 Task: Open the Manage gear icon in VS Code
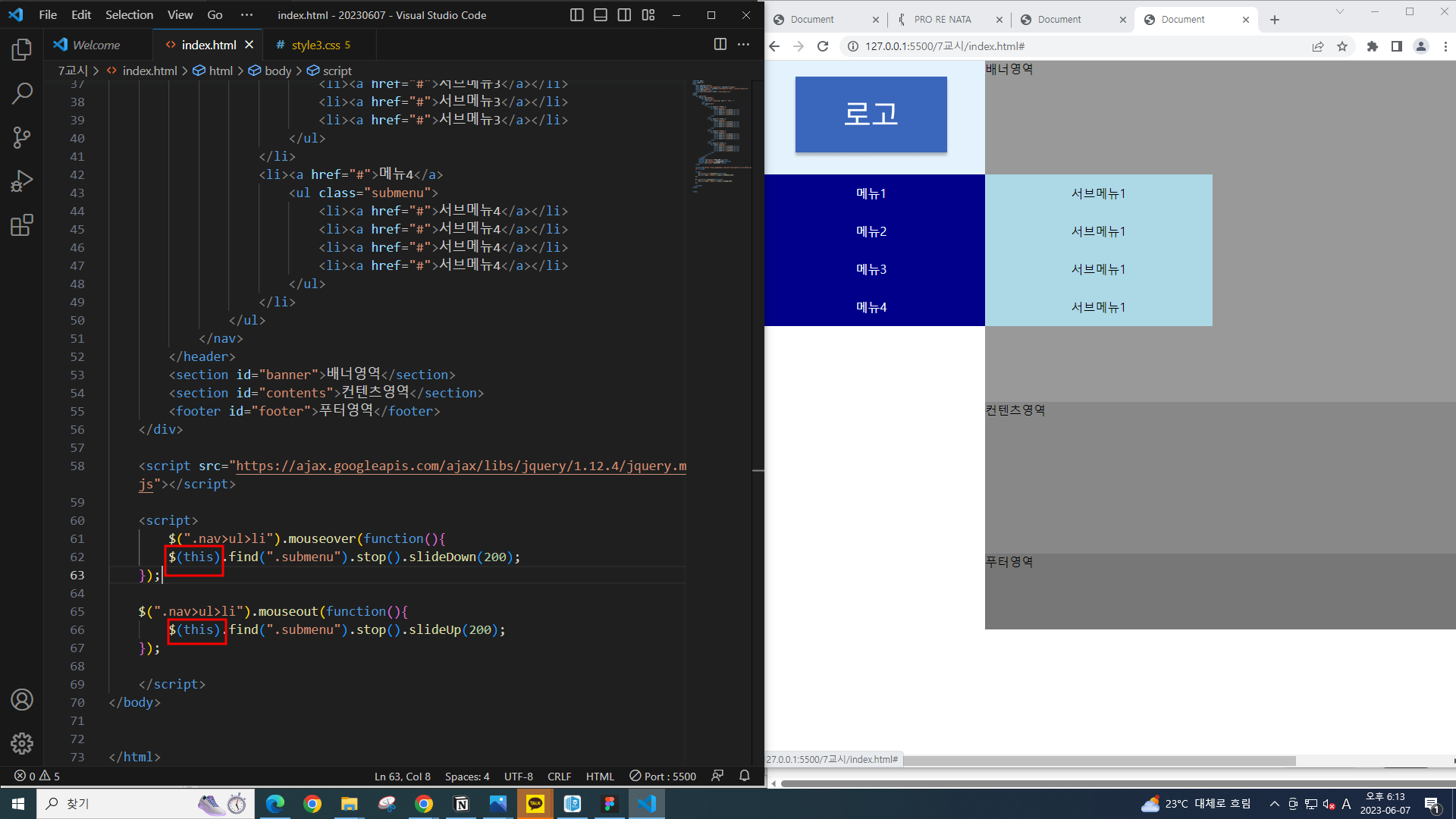(22, 743)
